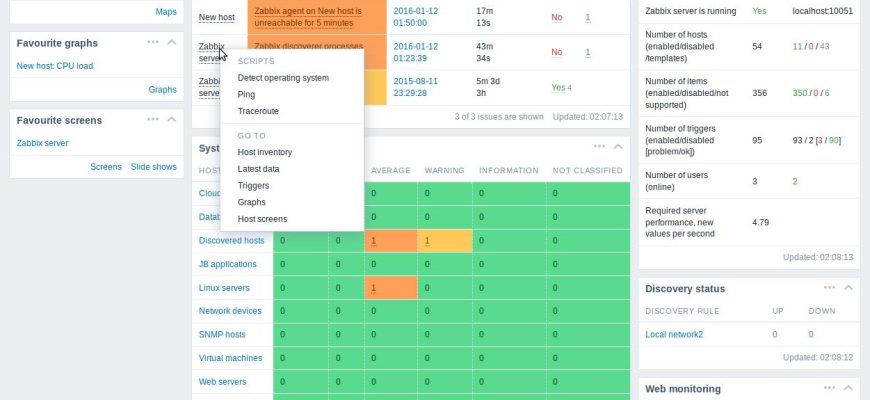Collapse the Discovery status widget
The width and height of the screenshot is (870, 400).
click(x=848, y=287)
